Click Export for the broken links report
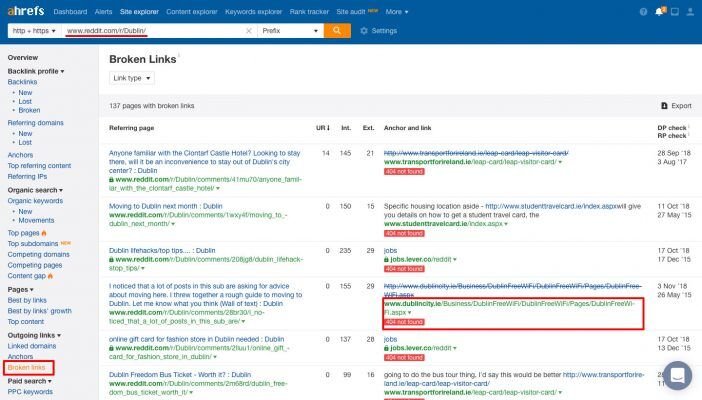 pos(676,105)
